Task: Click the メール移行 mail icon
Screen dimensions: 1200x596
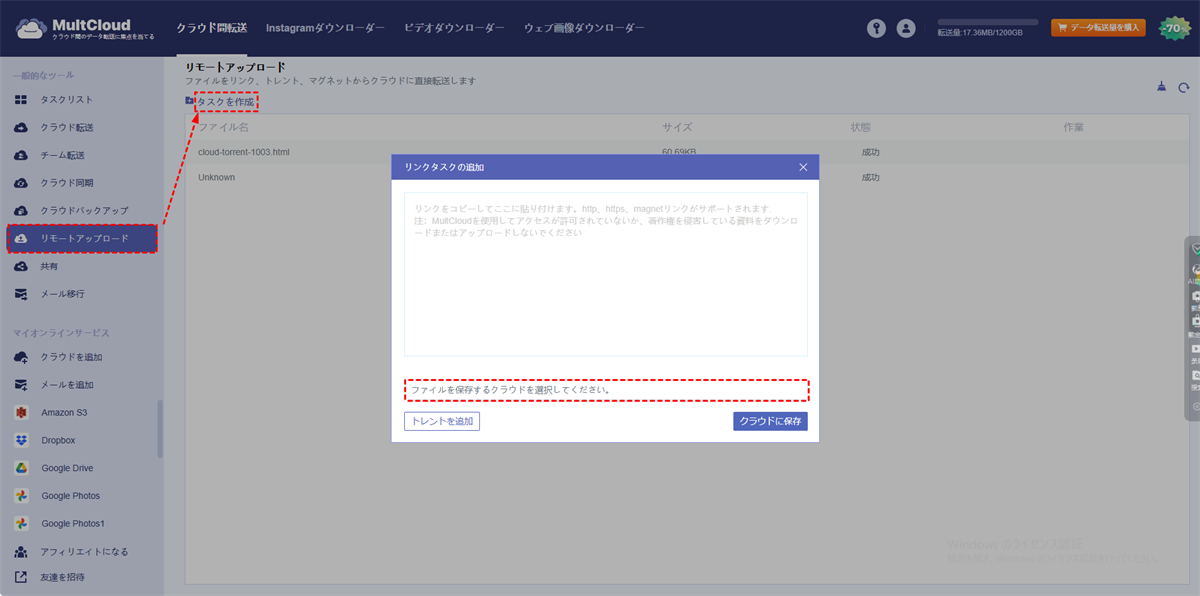Action: [x=20, y=295]
